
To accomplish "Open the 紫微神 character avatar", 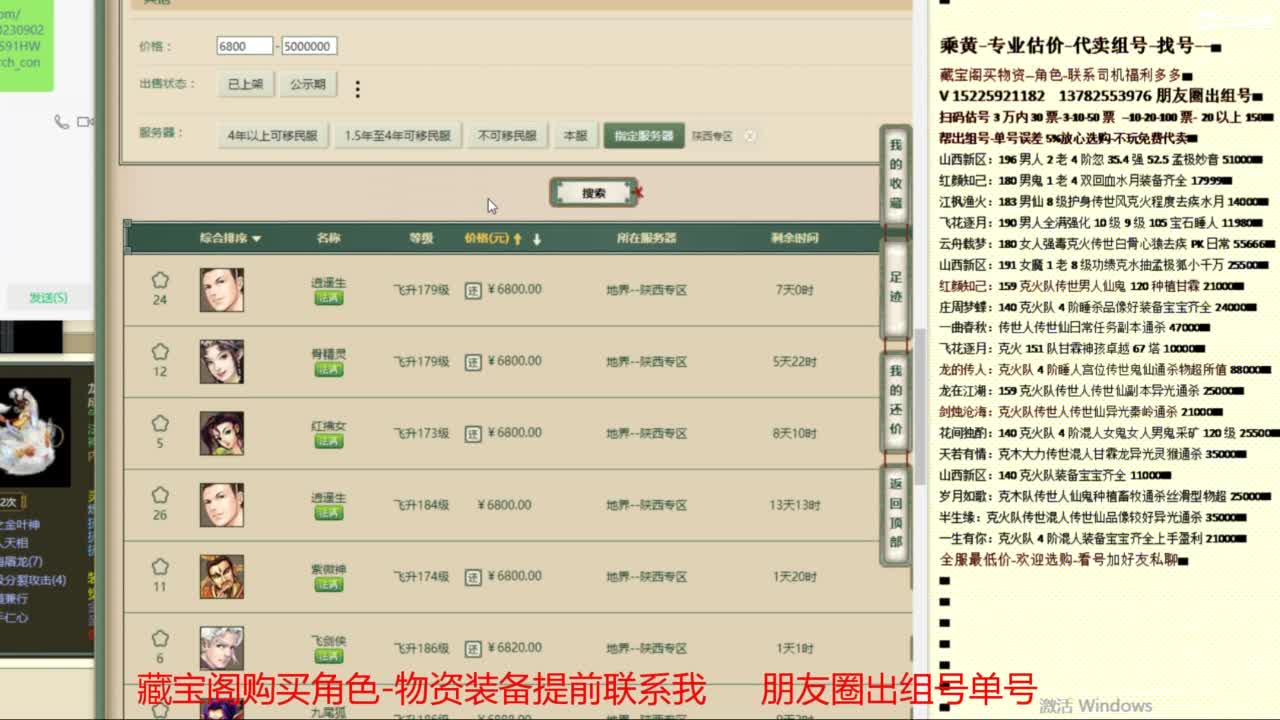I will point(221,576).
